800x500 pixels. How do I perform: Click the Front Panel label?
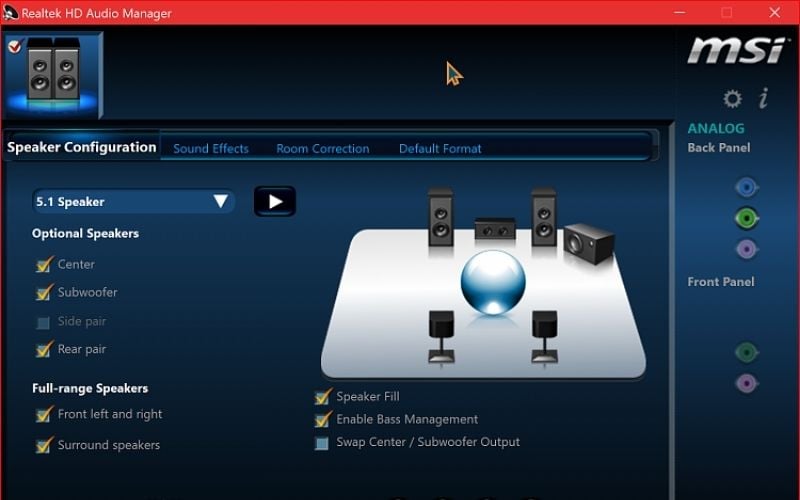tap(720, 282)
